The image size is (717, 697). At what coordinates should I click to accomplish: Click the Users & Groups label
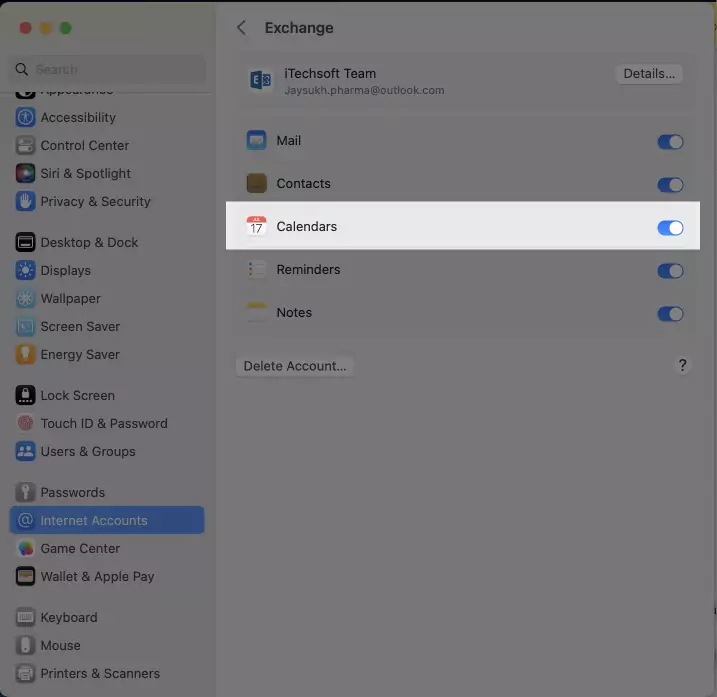click(x=88, y=451)
